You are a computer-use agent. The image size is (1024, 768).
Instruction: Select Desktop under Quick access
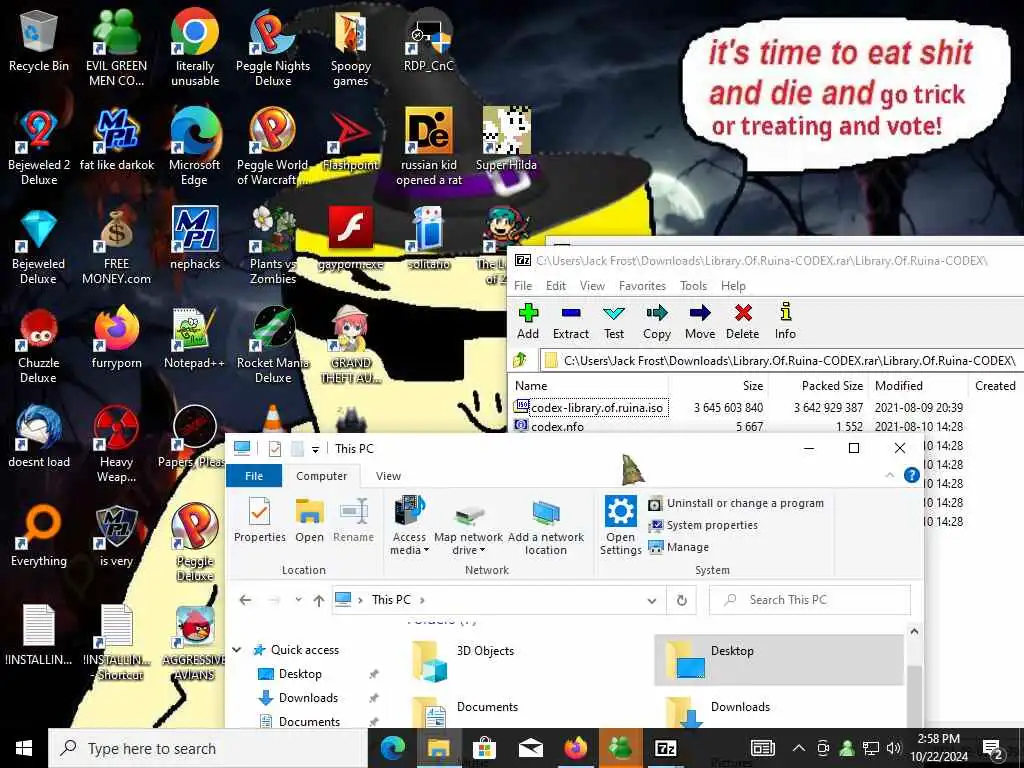pos(300,674)
